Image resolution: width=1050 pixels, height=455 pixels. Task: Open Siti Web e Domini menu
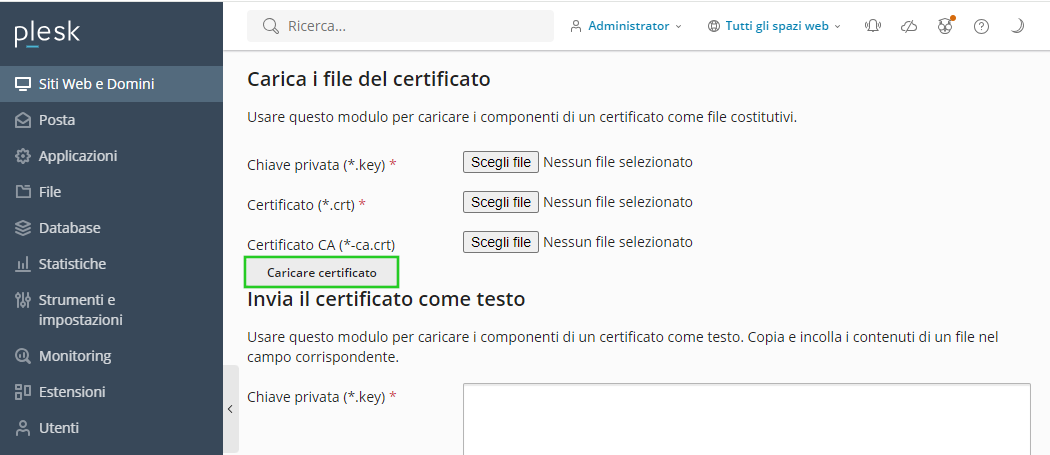tap(111, 84)
